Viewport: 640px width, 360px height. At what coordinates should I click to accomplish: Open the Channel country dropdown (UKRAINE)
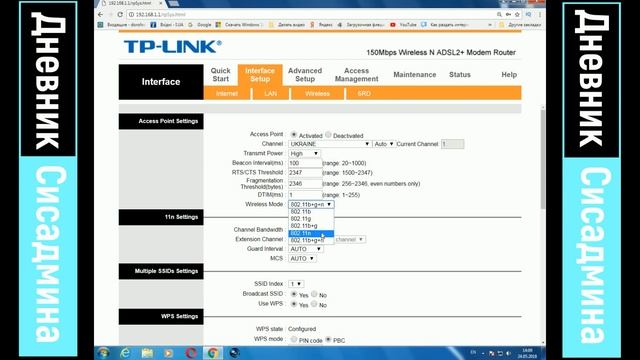tap(329, 144)
